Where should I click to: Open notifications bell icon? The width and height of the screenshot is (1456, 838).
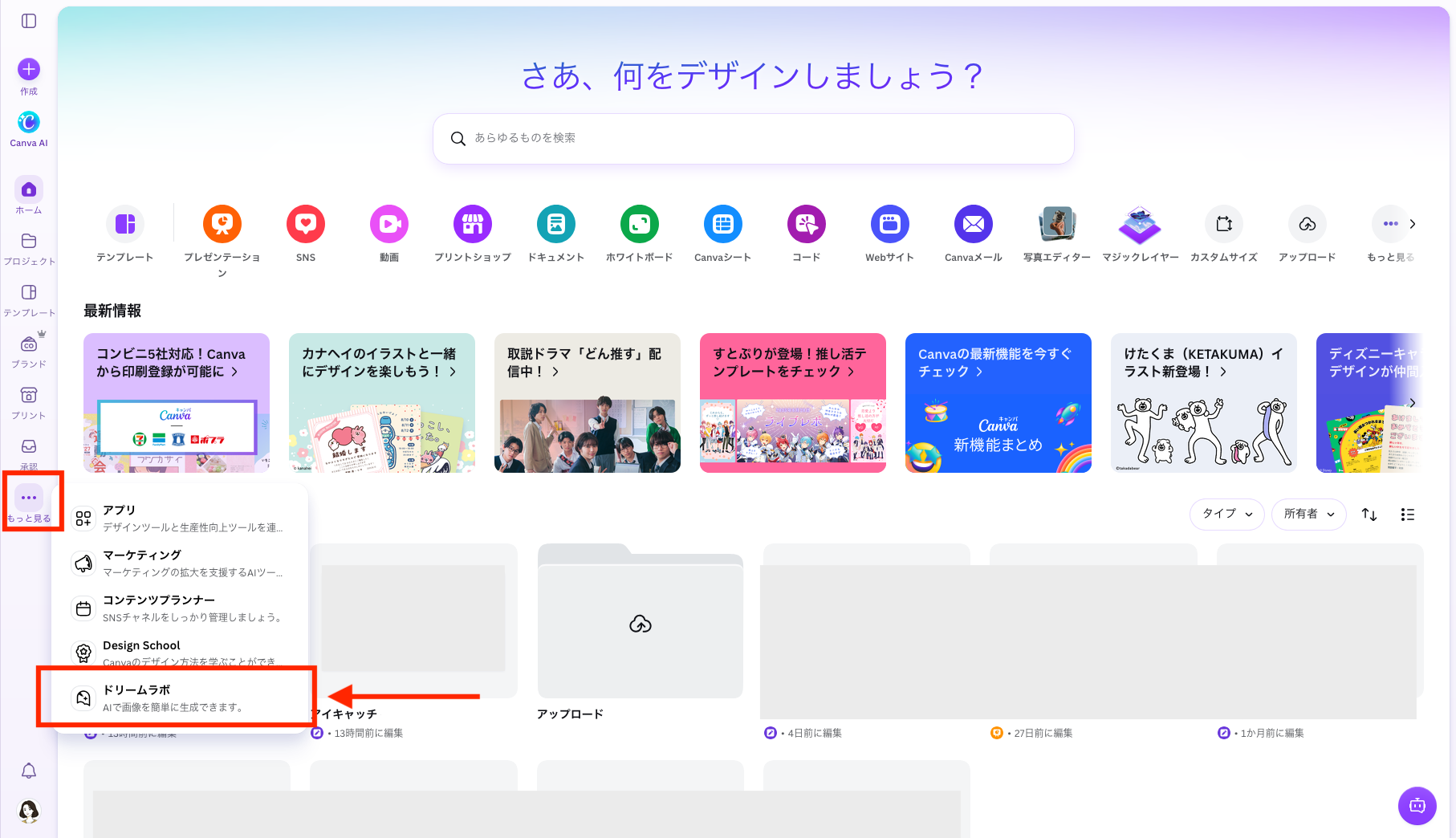tap(29, 771)
